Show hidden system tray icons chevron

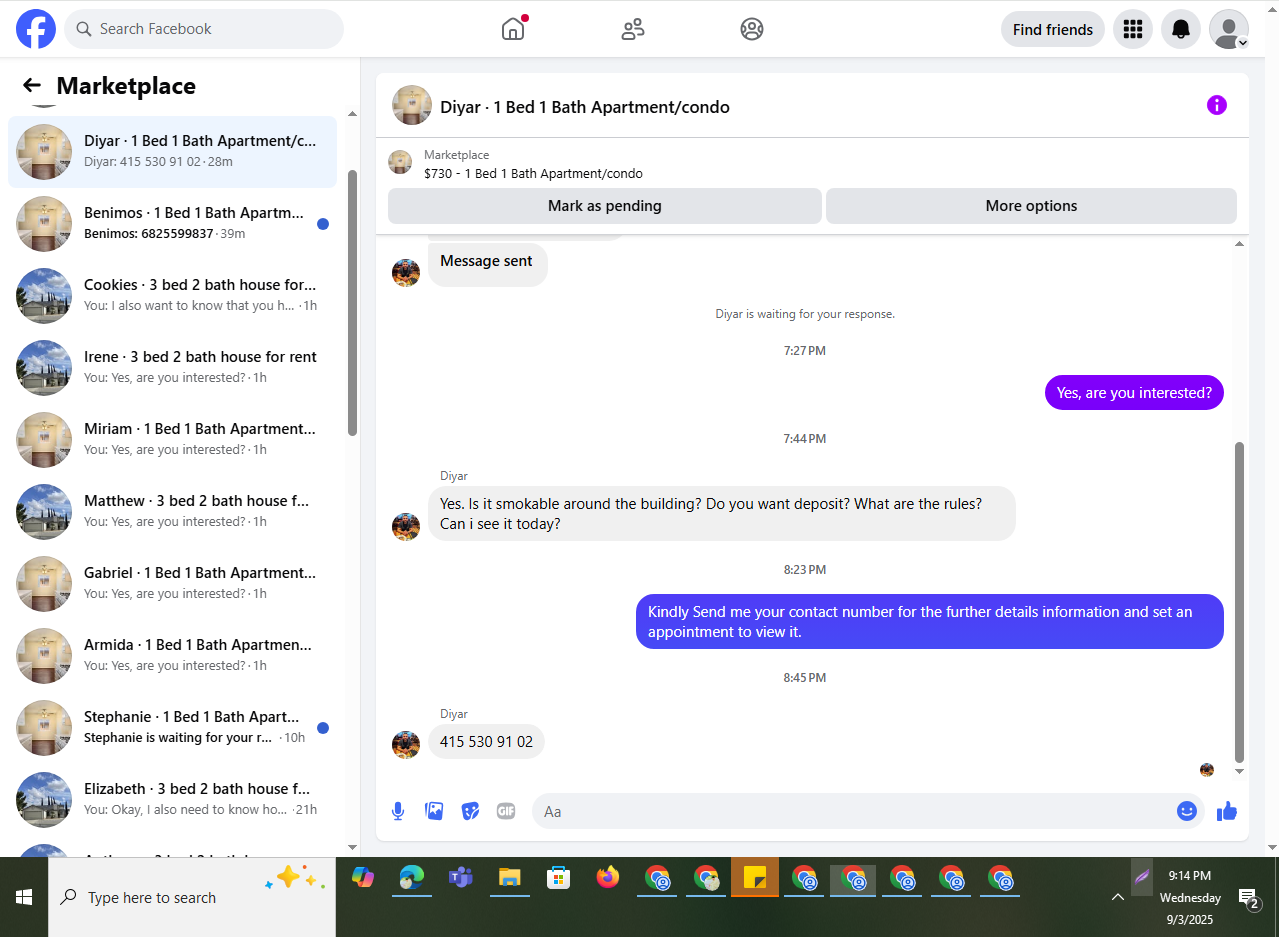click(x=1118, y=897)
